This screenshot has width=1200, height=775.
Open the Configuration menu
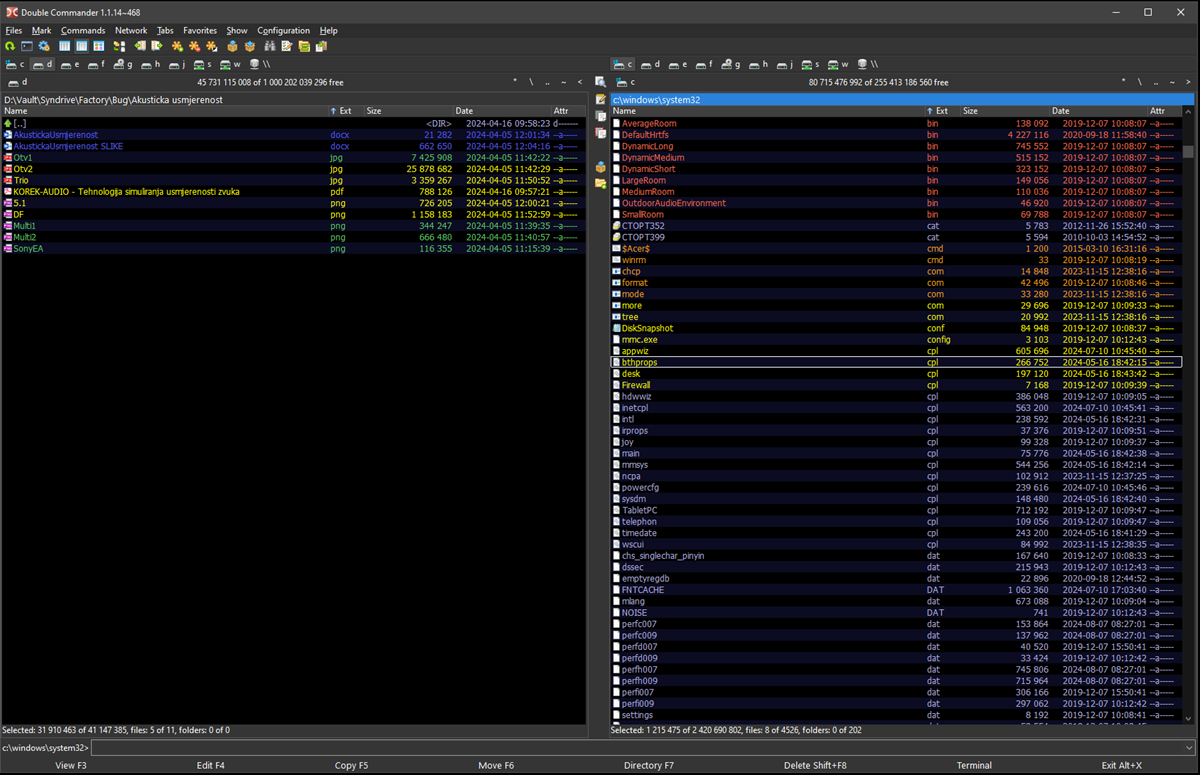point(283,30)
